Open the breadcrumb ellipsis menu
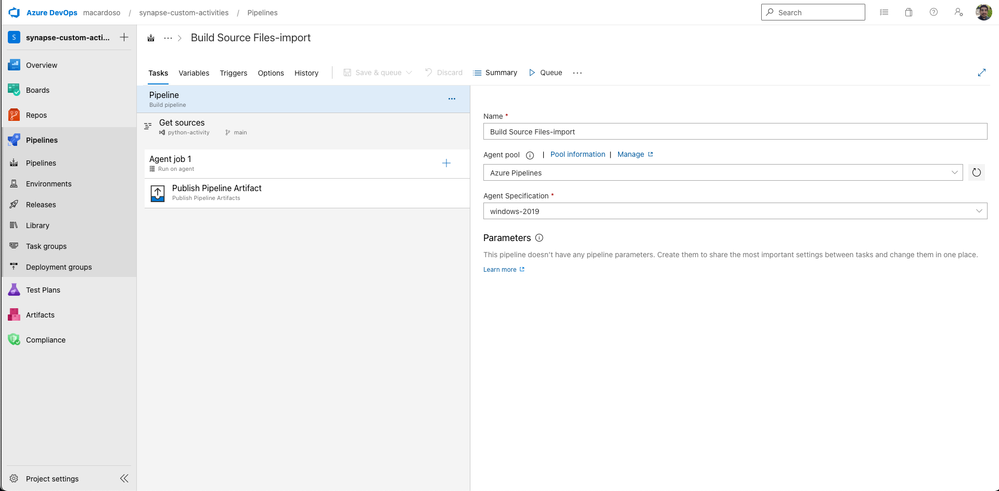This screenshot has height=491, width=999. [168, 38]
